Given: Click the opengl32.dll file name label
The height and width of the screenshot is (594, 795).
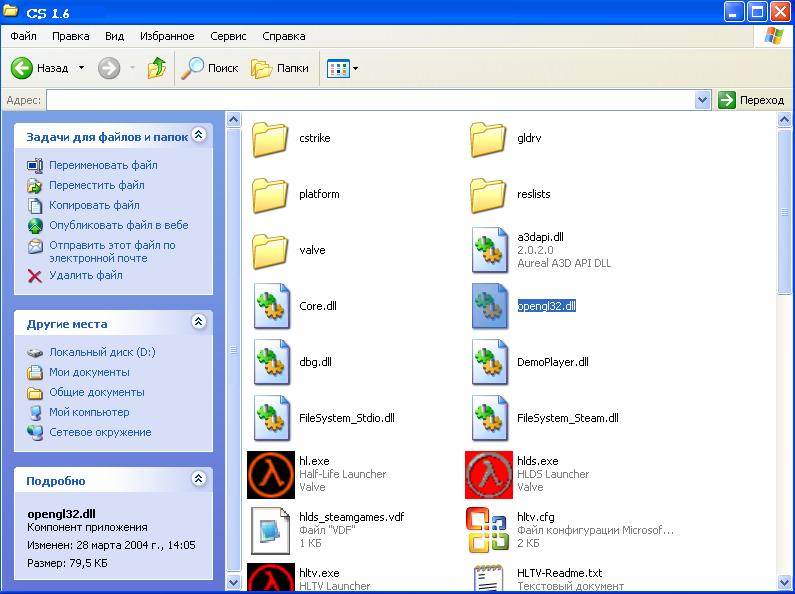Looking at the screenshot, I should tap(547, 306).
